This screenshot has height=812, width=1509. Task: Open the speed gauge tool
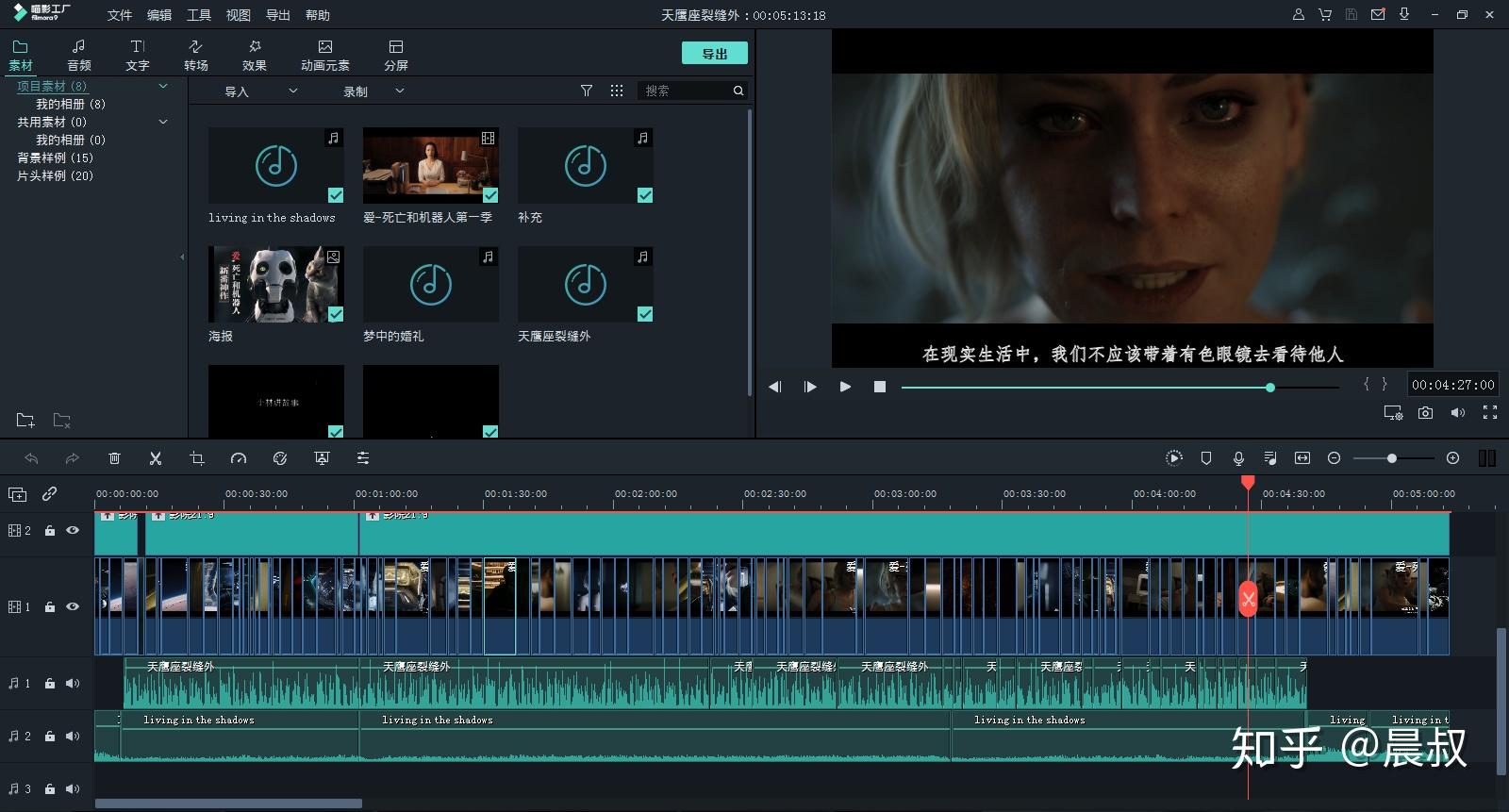(x=239, y=458)
